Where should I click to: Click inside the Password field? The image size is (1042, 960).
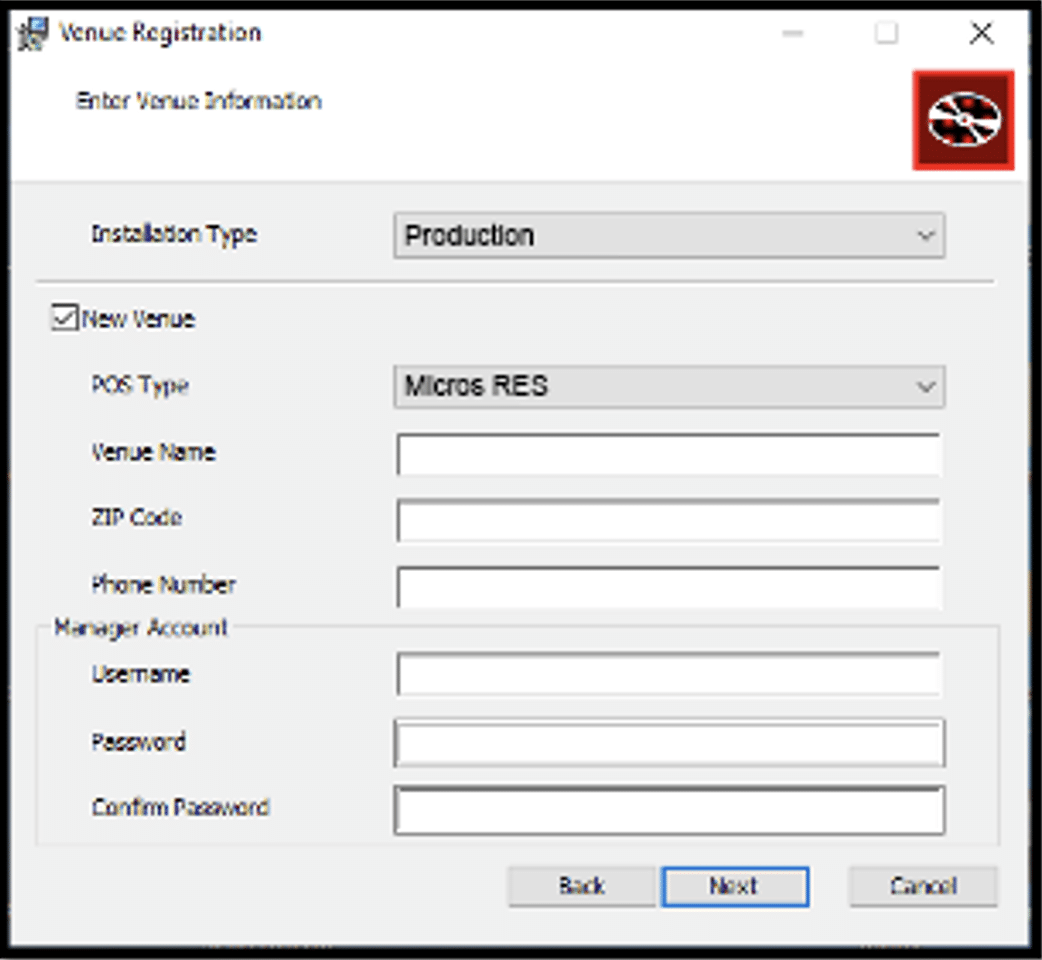tap(669, 742)
